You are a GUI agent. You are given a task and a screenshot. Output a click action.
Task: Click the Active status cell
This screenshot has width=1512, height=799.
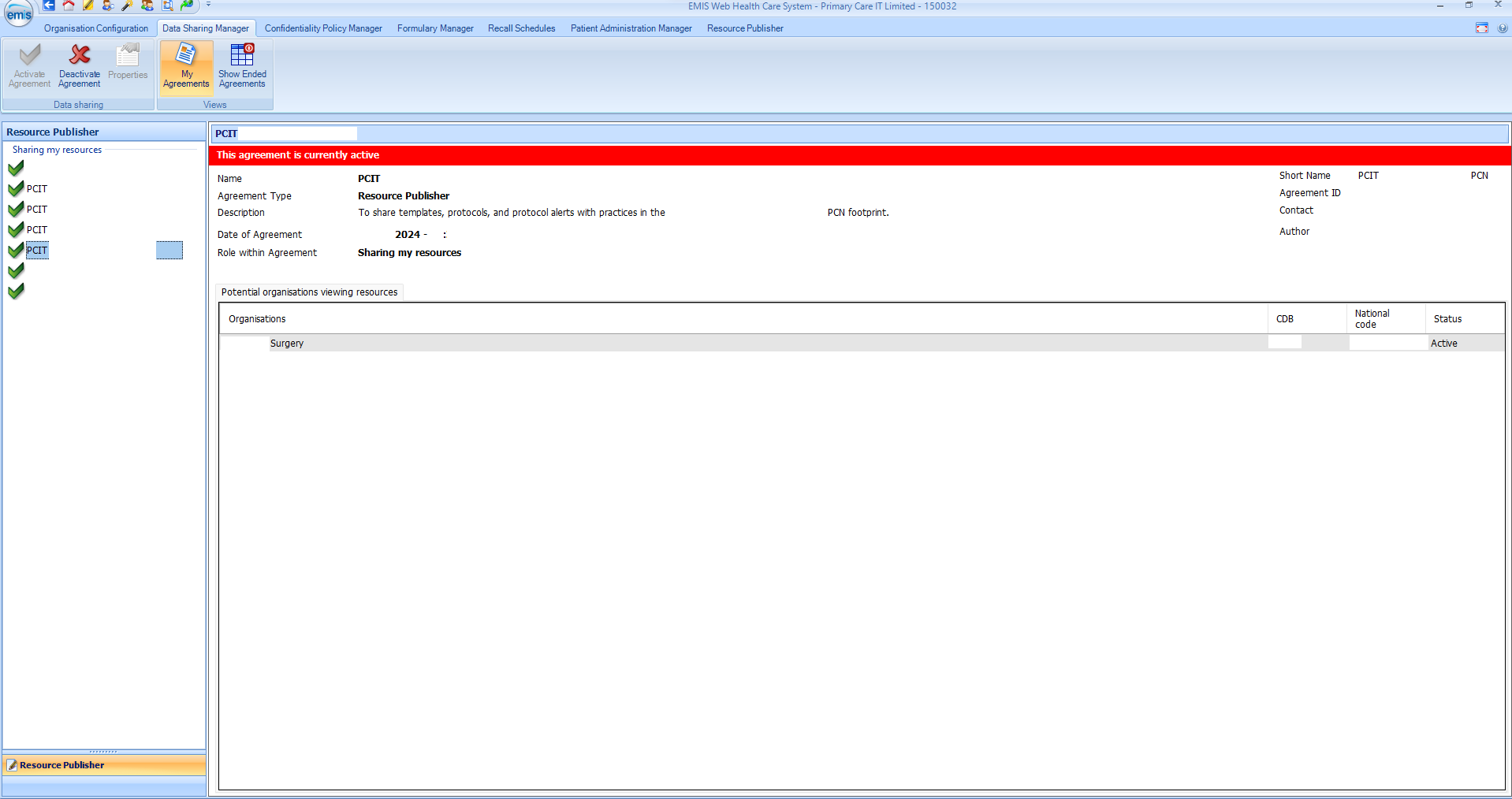[x=1443, y=344]
